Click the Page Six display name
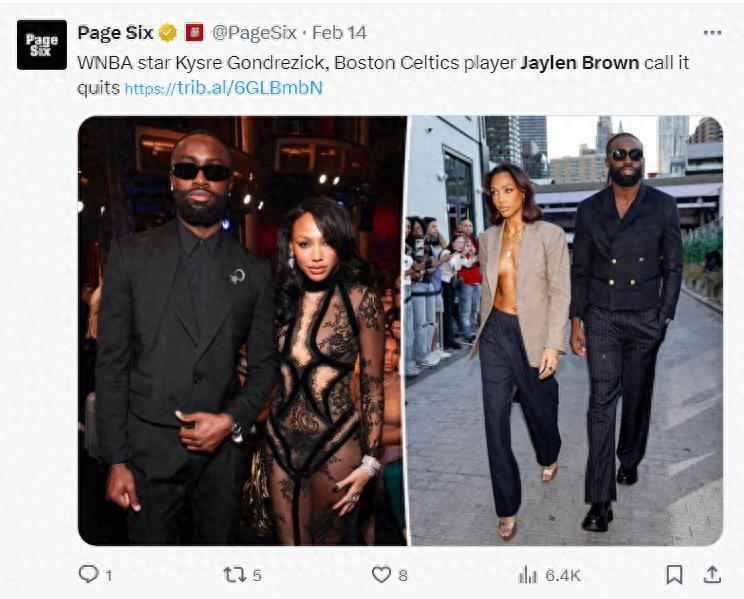This screenshot has width=744, height=599. [x=115, y=33]
